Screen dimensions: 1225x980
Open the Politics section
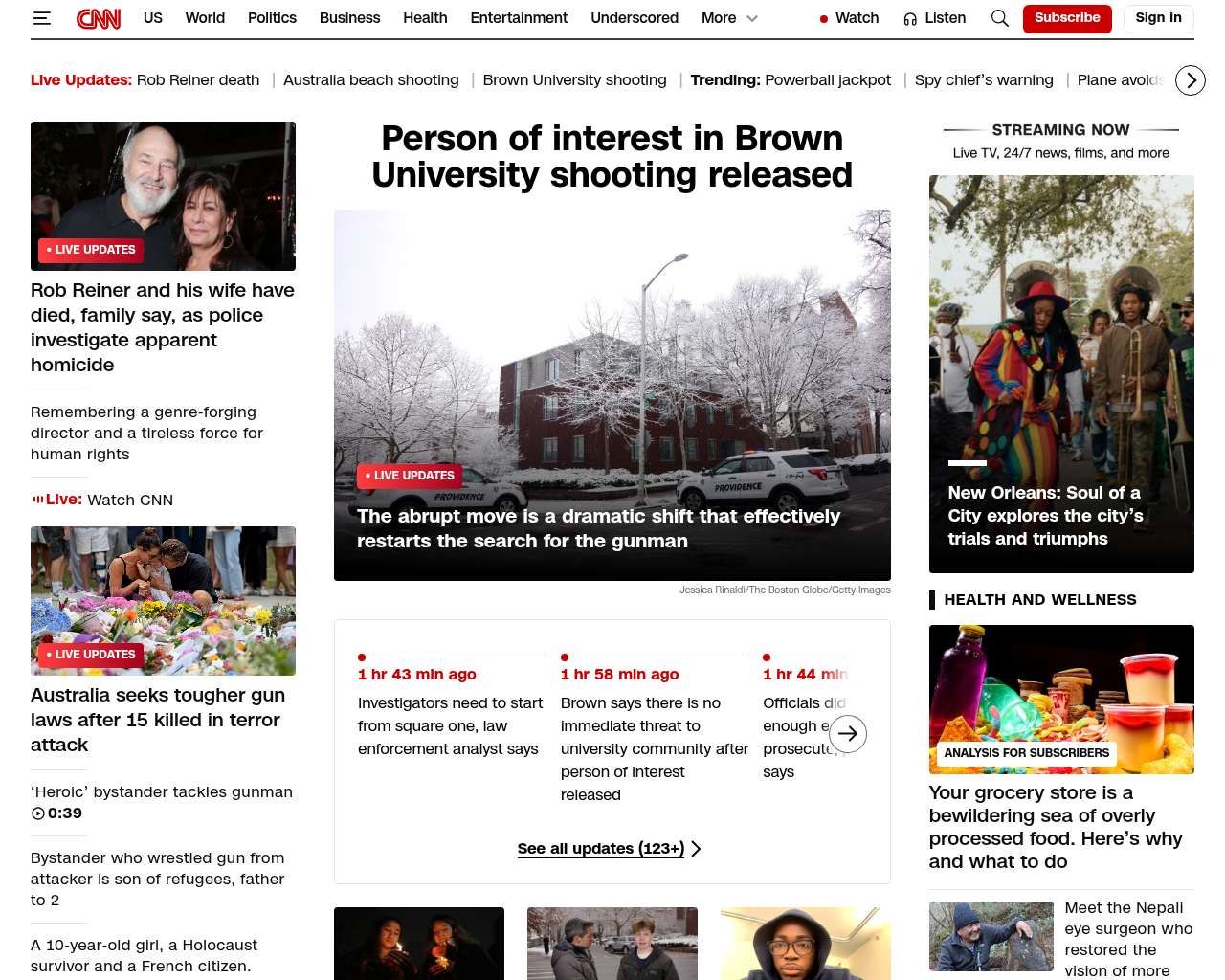[x=272, y=18]
